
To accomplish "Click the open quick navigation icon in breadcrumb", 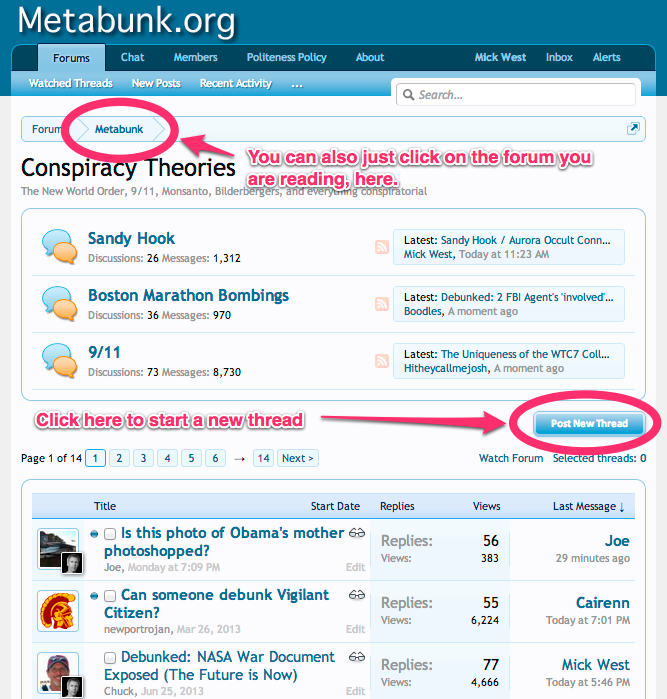I will coord(633,128).
